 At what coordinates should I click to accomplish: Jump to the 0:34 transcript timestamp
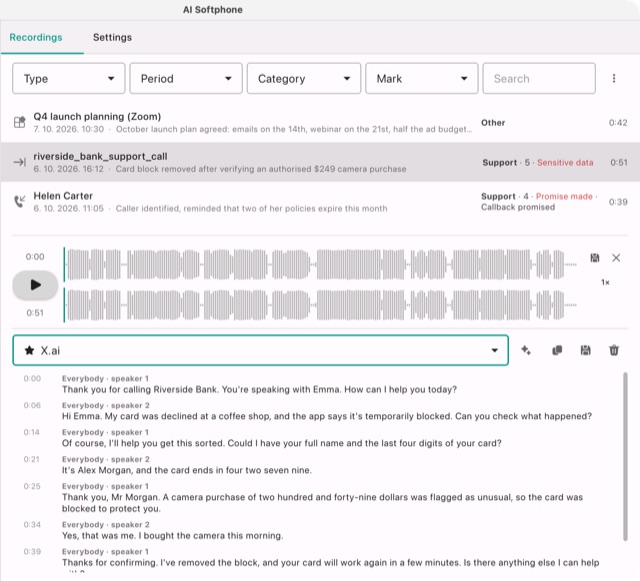point(32,525)
